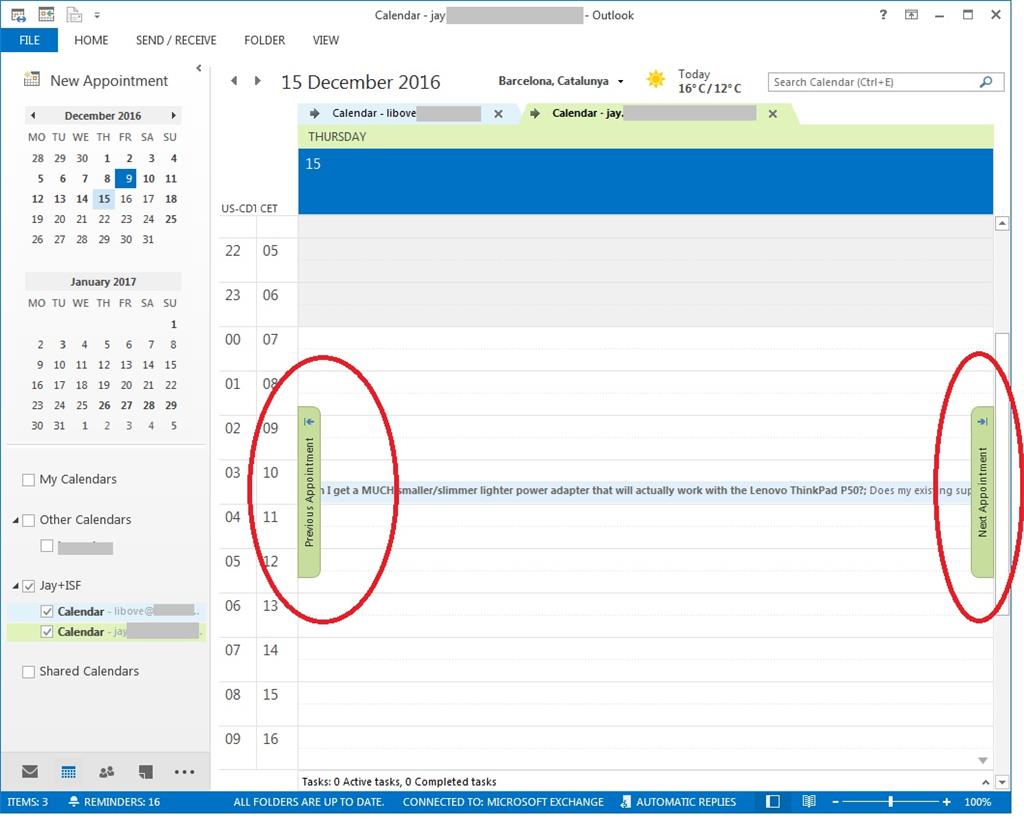1024x826 pixels.
Task: Switch to the HOME ribbon tab
Action: [91, 40]
